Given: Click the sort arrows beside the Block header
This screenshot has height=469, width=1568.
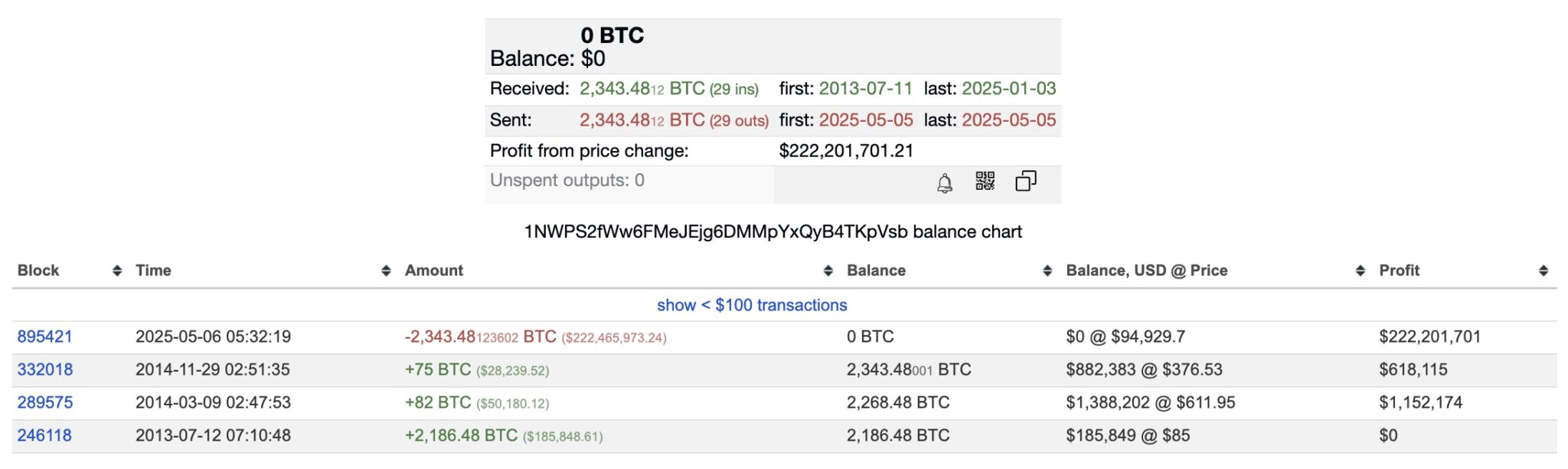Looking at the screenshot, I should click(x=116, y=271).
